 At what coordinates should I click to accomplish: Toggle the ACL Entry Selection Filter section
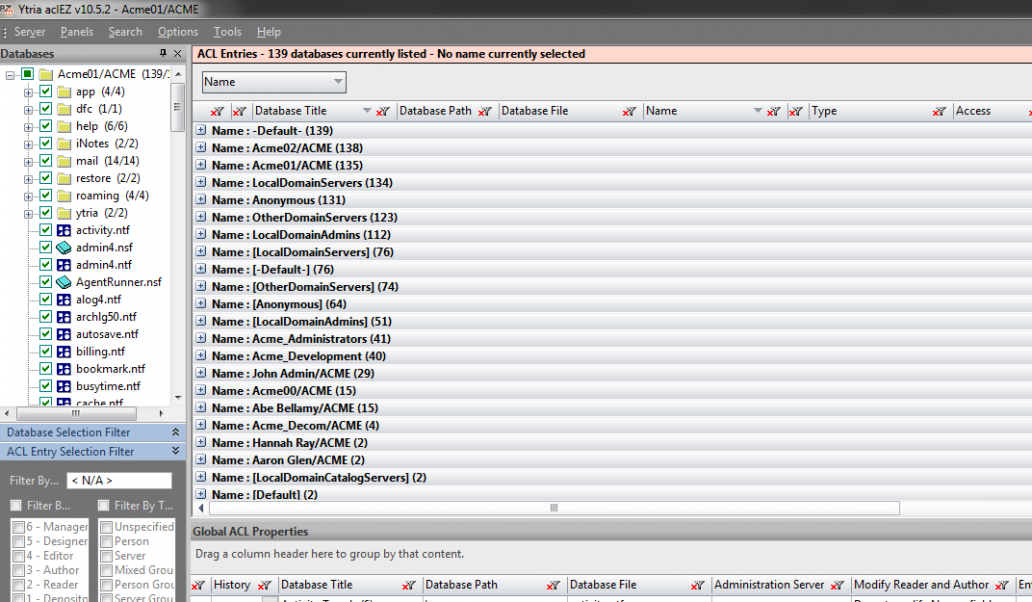[175, 451]
